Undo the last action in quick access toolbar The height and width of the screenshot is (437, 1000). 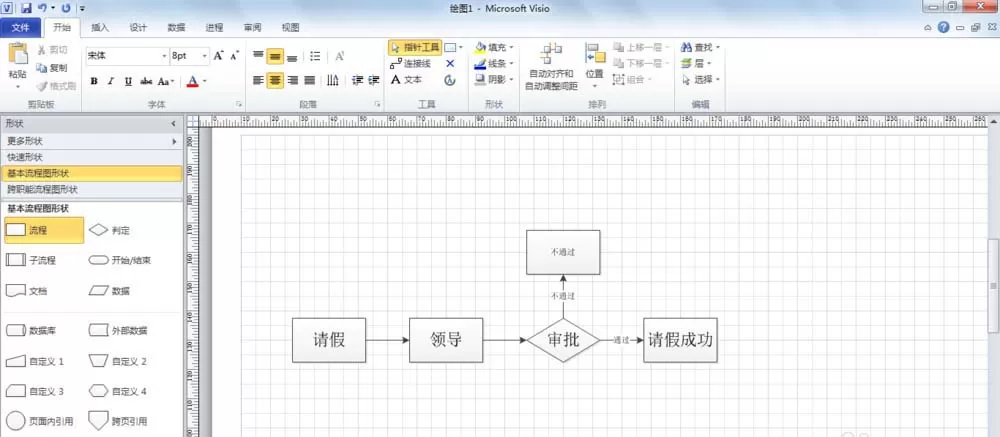(42, 8)
